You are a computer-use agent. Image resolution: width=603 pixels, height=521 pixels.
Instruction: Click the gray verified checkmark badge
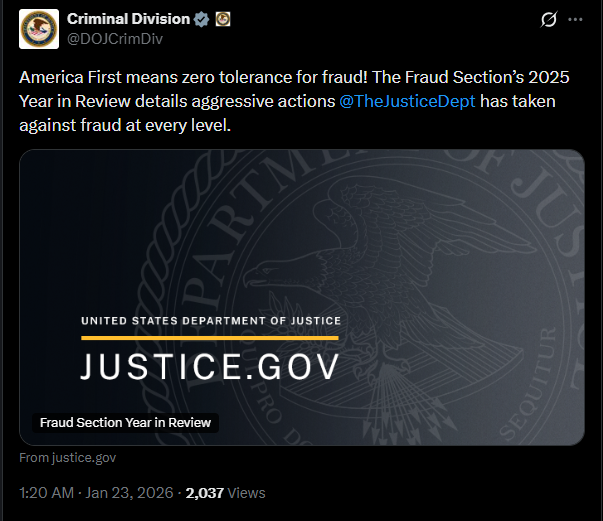tap(200, 19)
